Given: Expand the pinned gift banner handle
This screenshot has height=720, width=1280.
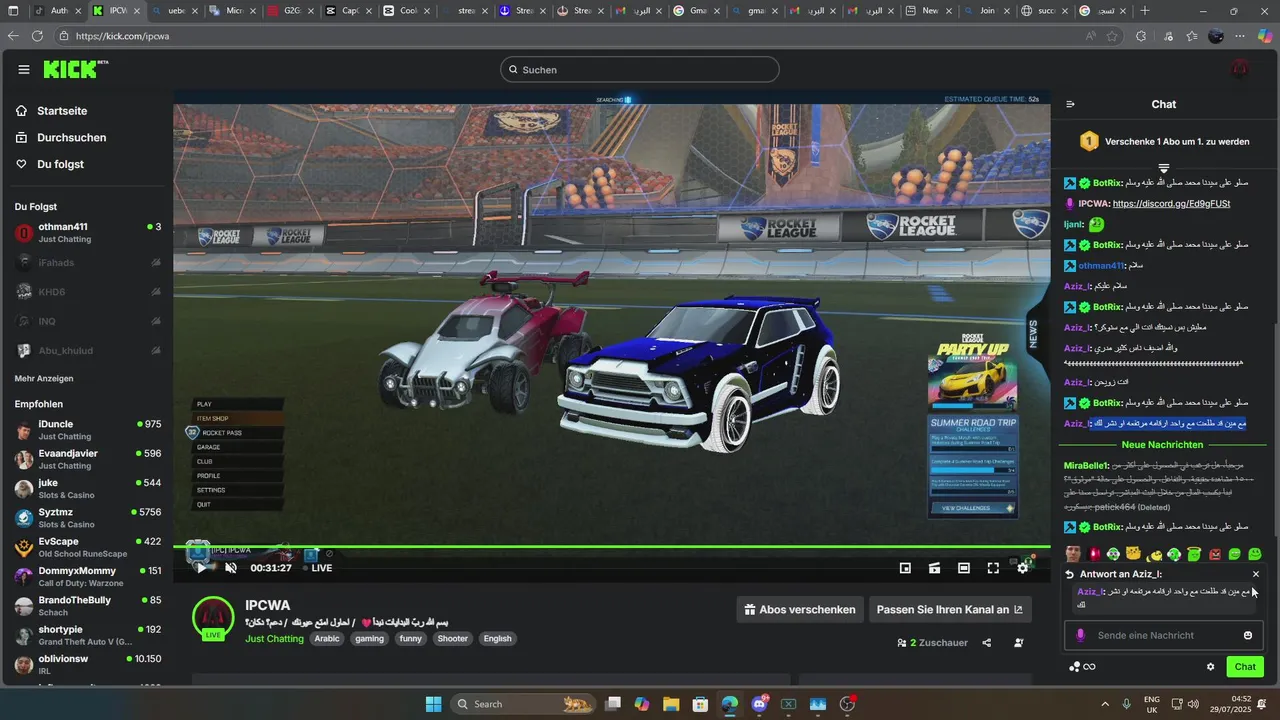Looking at the screenshot, I should coord(1164,168).
